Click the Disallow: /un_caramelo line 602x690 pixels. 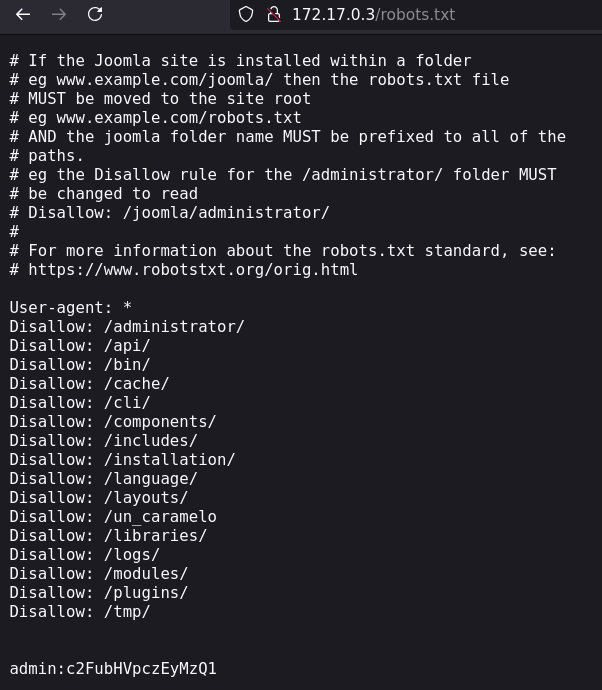113,517
